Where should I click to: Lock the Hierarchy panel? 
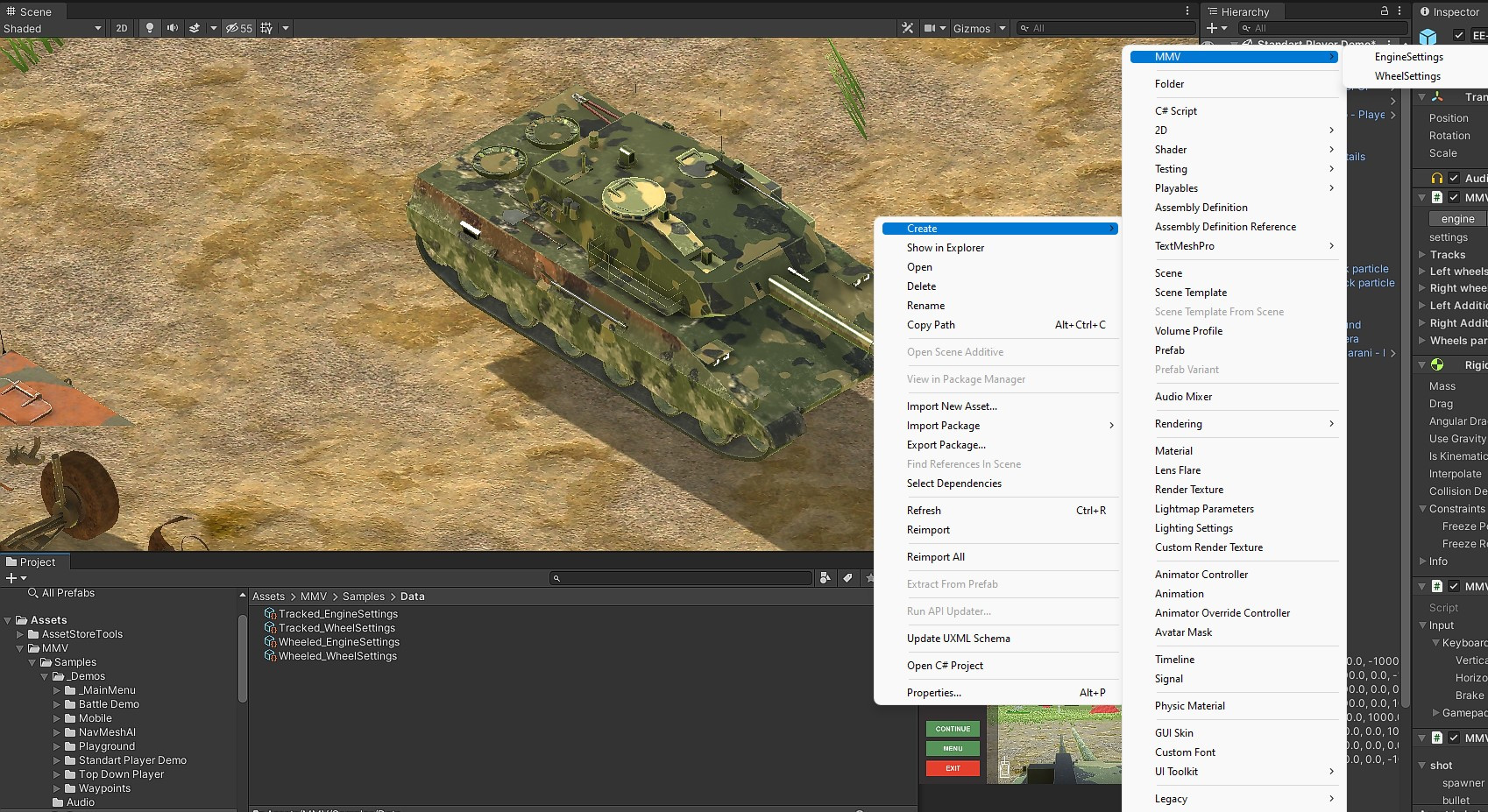click(x=1385, y=11)
